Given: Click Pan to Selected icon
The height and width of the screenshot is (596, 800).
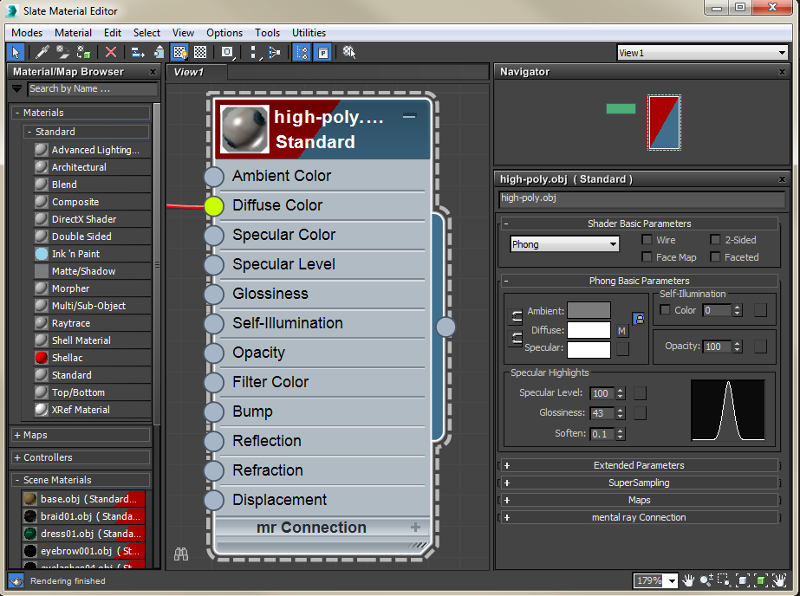Looking at the screenshot, I should (779, 580).
